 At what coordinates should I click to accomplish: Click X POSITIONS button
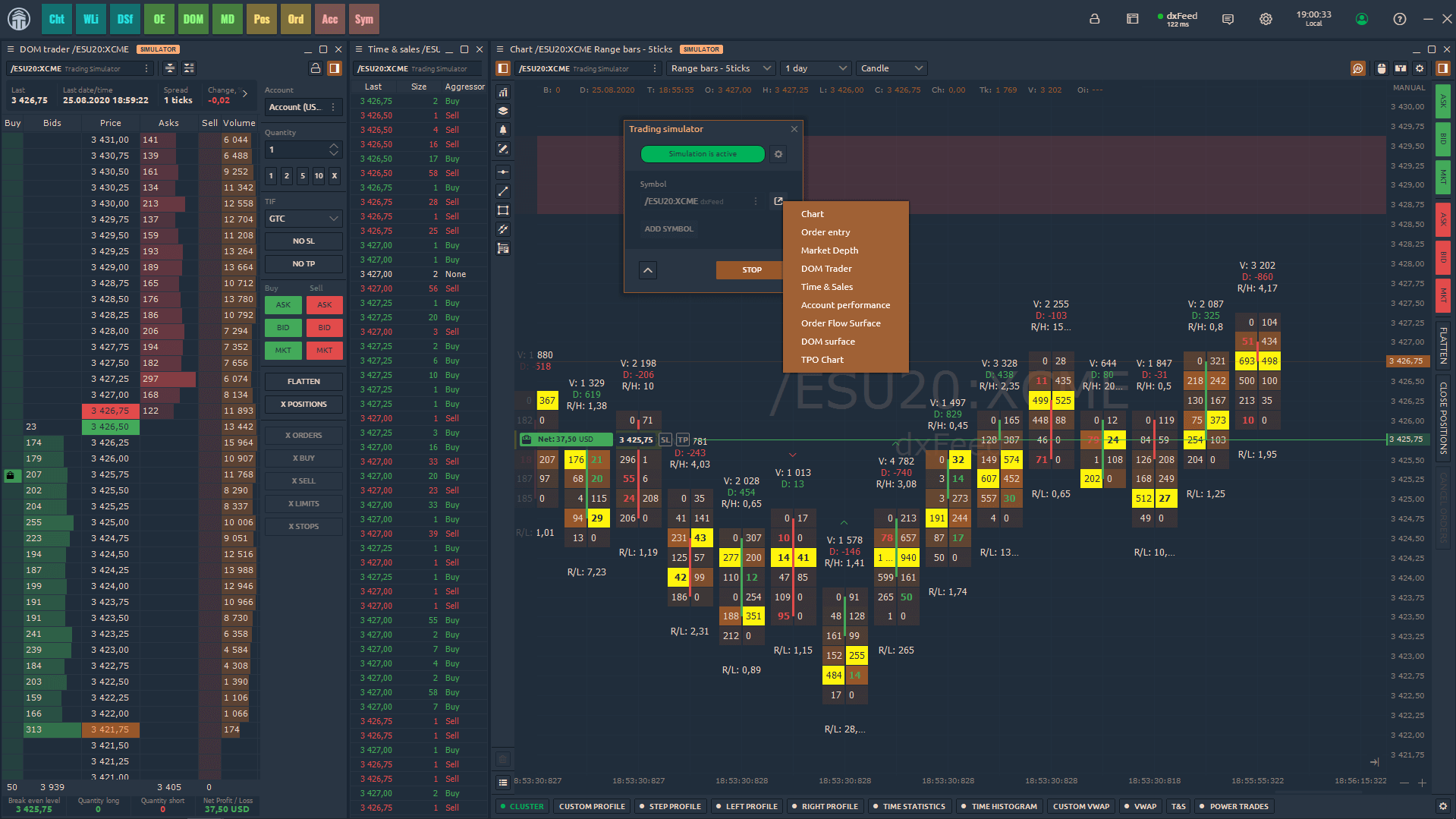coord(303,405)
